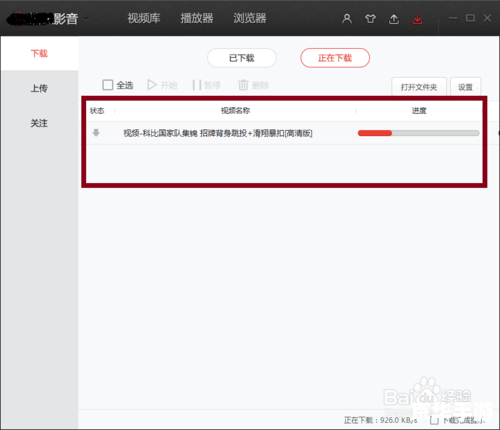The width and height of the screenshot is (500, 430).
Task: Open the skin (shirt) icon
Action: tap(370, 19)
